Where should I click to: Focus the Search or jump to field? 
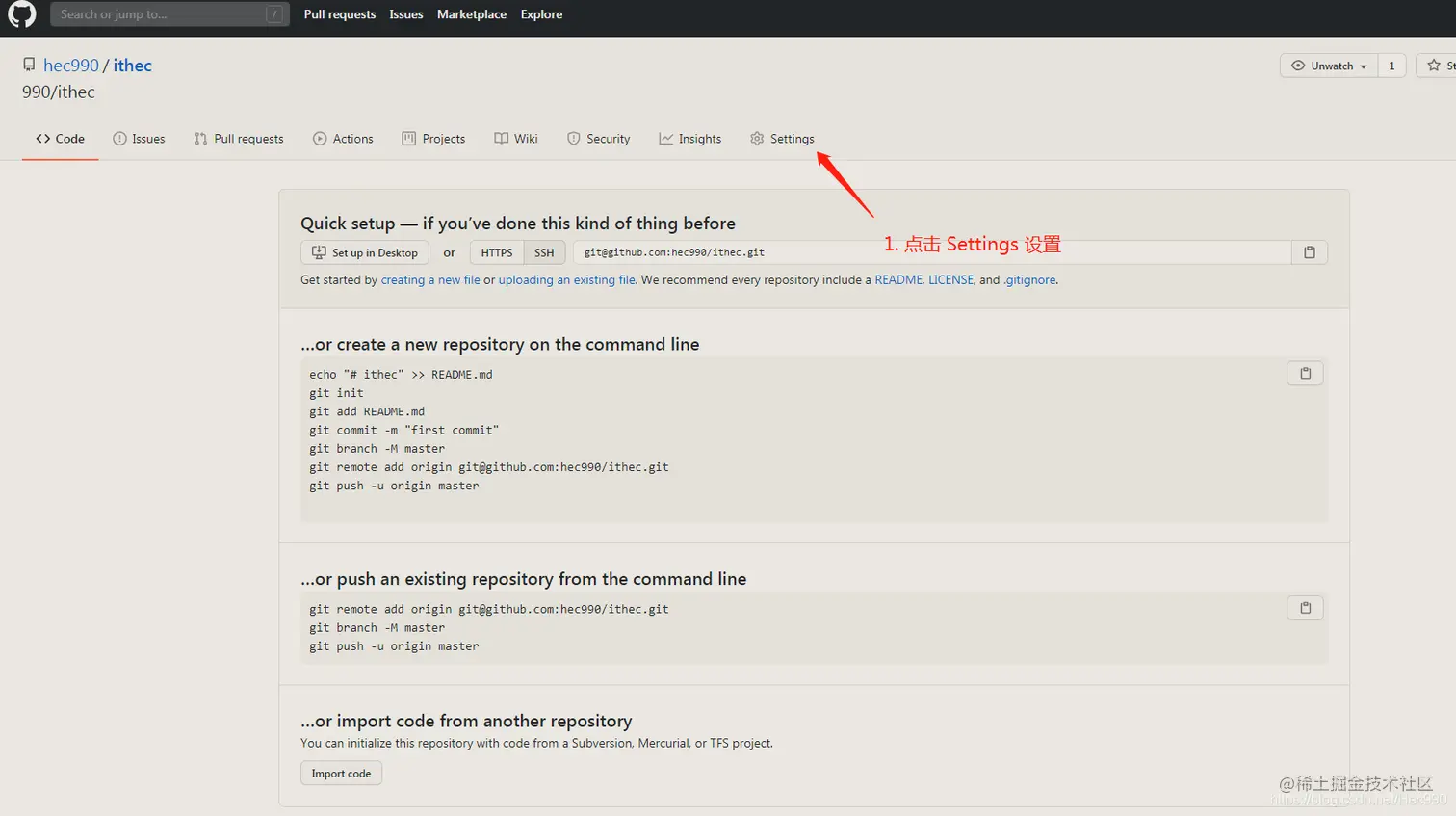coord(169,14)
